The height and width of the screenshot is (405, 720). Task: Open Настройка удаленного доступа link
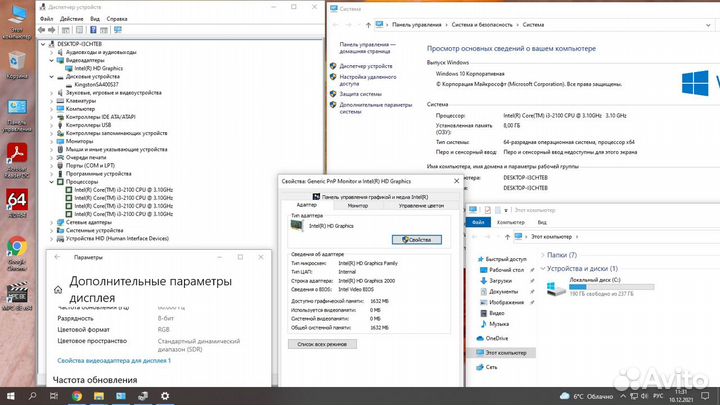(x=368, y=80)
